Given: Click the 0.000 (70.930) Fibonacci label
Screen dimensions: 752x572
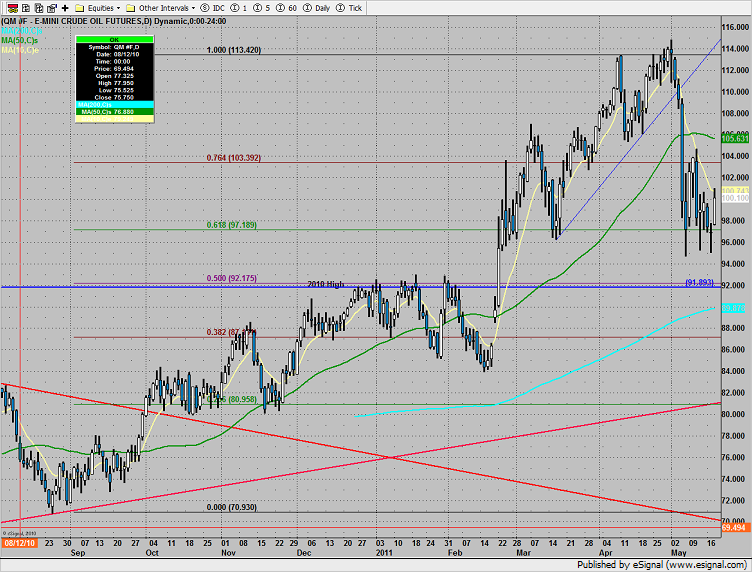Looking at the screenshot, I should (x=232, y=507).
